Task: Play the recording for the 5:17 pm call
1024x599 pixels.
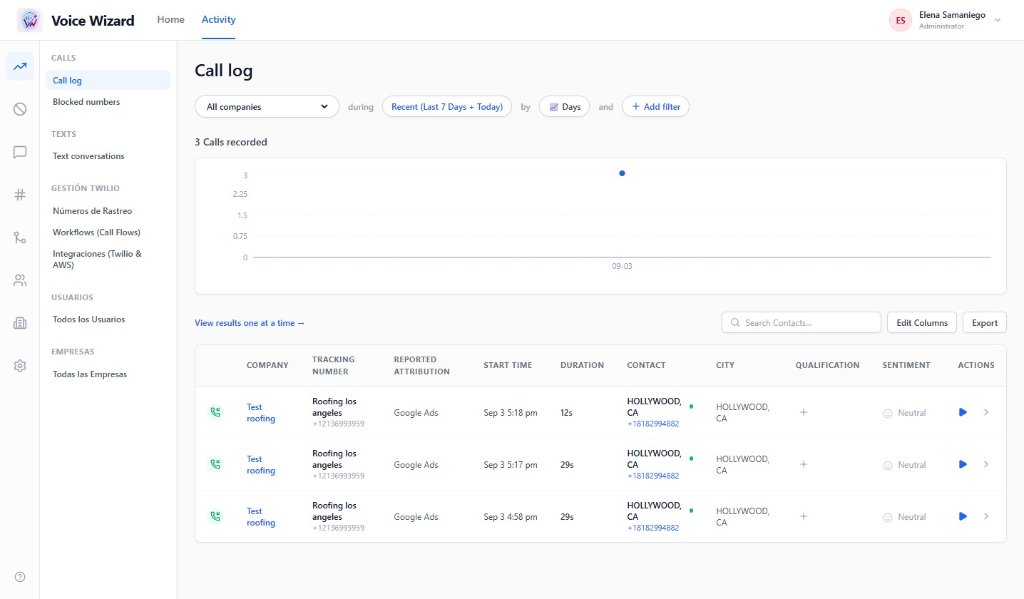Action: 963,464
